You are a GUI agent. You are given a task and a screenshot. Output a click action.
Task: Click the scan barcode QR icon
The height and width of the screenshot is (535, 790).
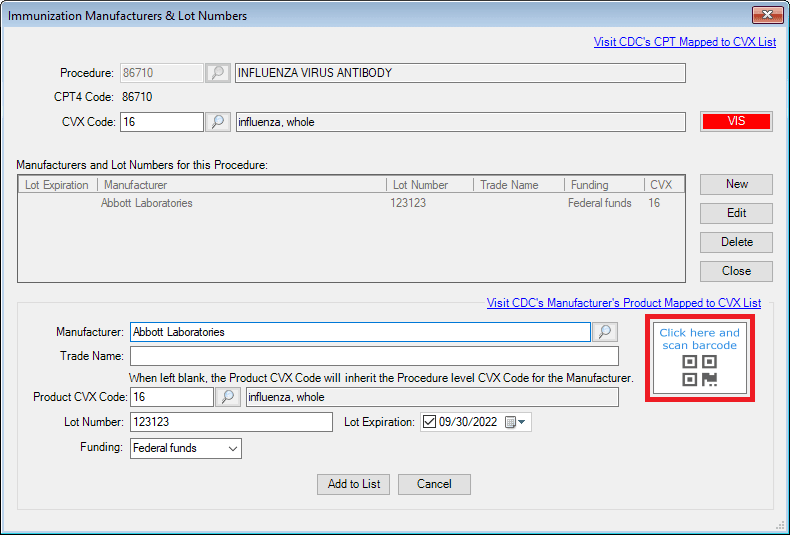(701, 369)
